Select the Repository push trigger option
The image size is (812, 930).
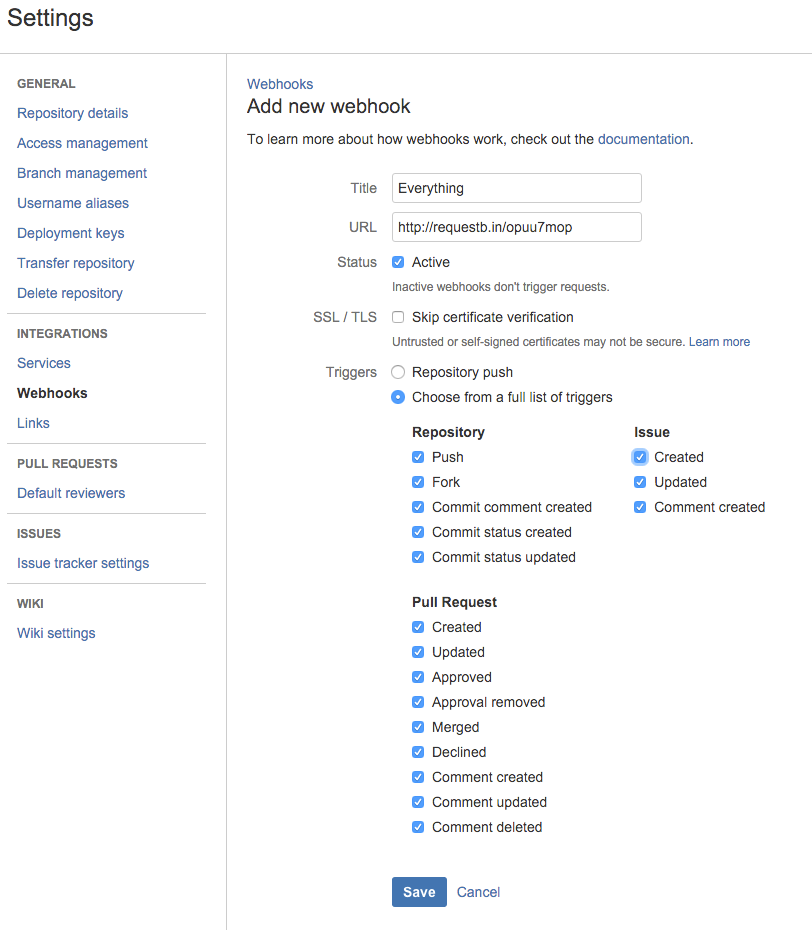click(x=398, y=372)
